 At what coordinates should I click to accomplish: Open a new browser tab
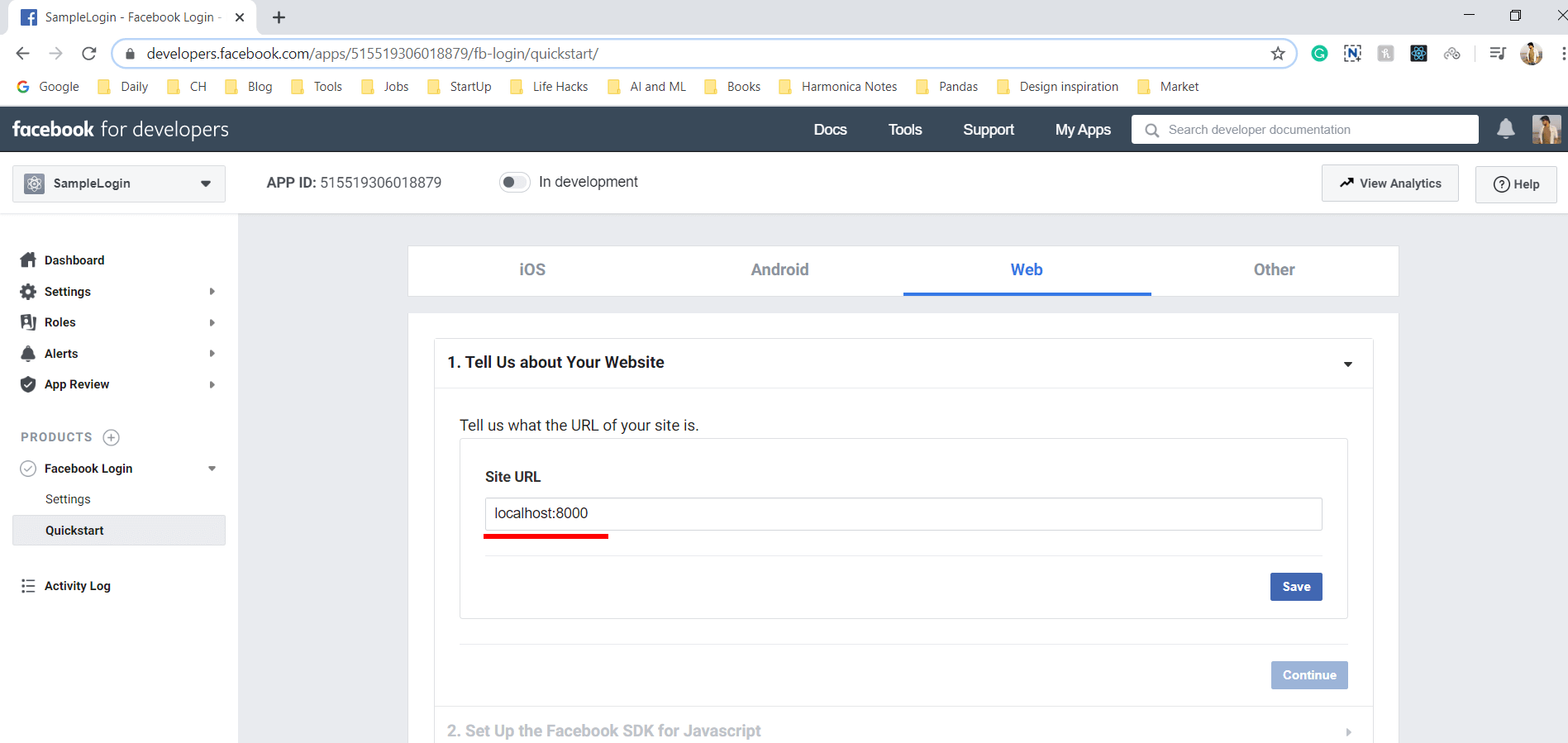pos(279,17)
